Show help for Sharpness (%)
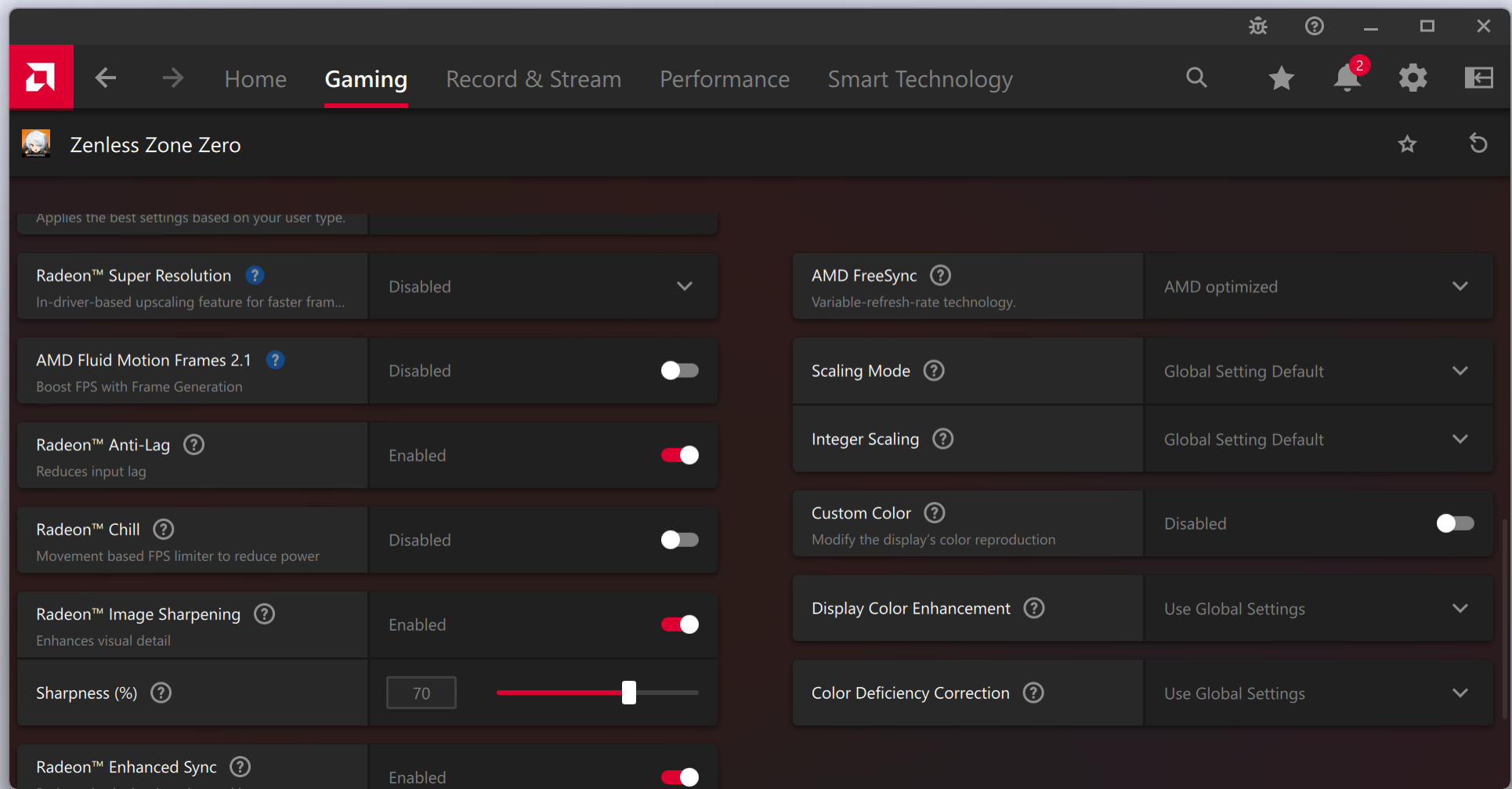The height and width of the screenshot is (789, 1512). coord(161,693)
